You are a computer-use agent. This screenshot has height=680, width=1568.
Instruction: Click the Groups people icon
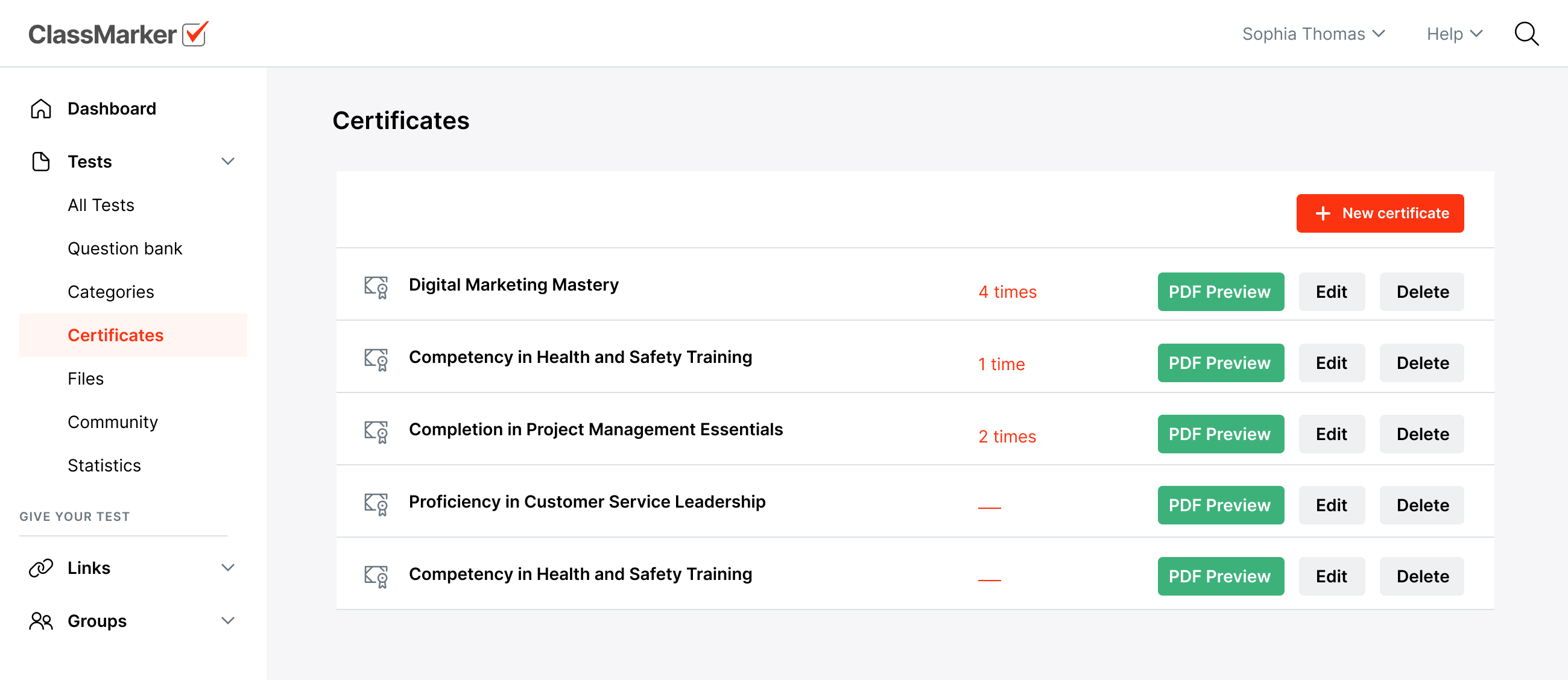click(41, 621)
